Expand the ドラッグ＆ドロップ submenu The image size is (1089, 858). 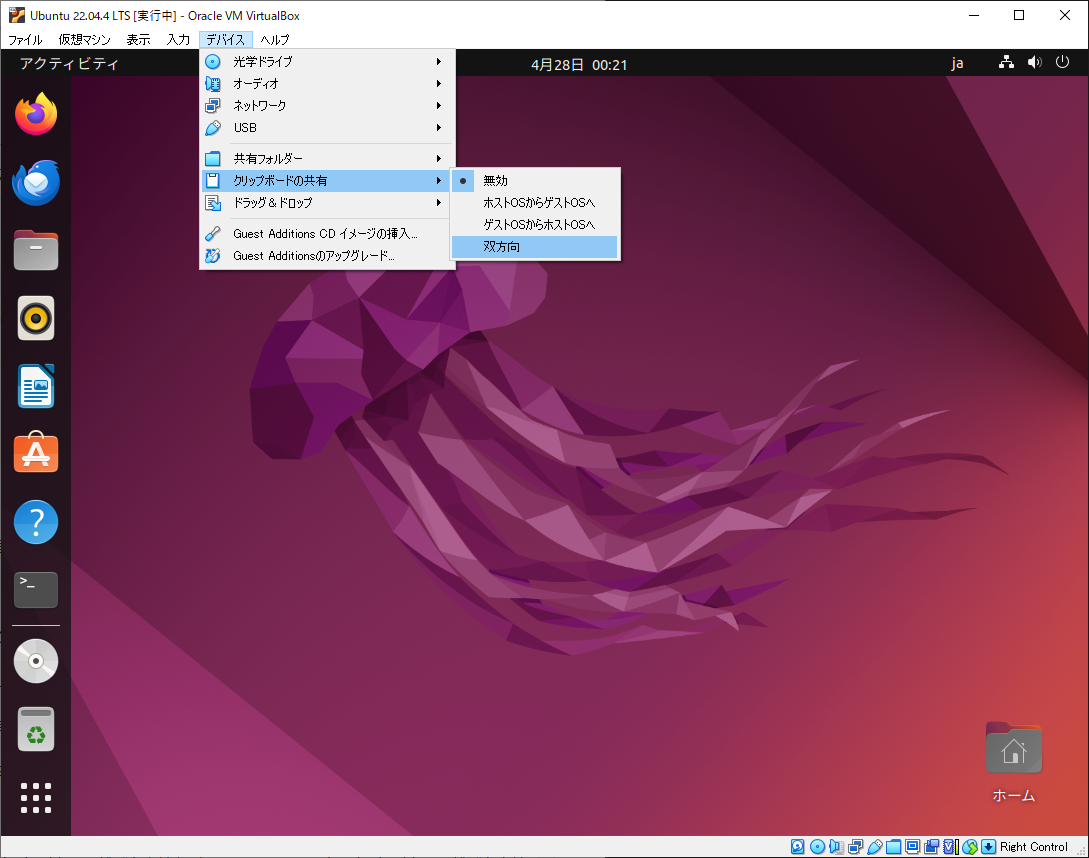point(326,203)
